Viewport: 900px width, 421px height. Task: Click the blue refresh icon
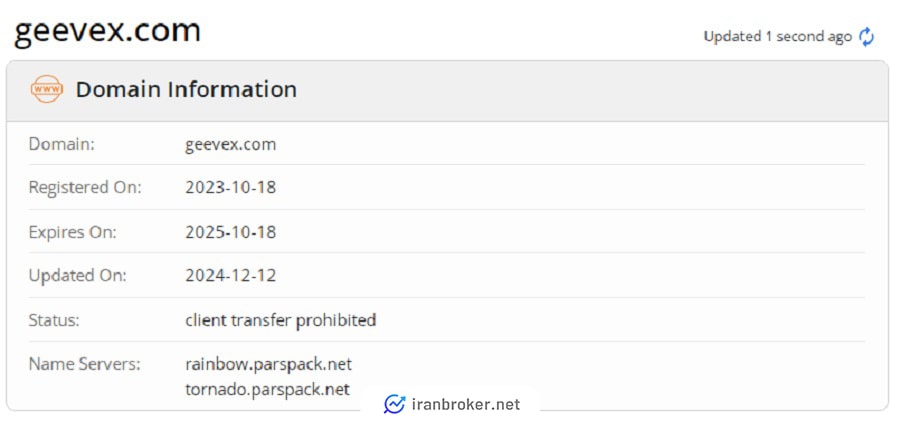pos(866,37)
